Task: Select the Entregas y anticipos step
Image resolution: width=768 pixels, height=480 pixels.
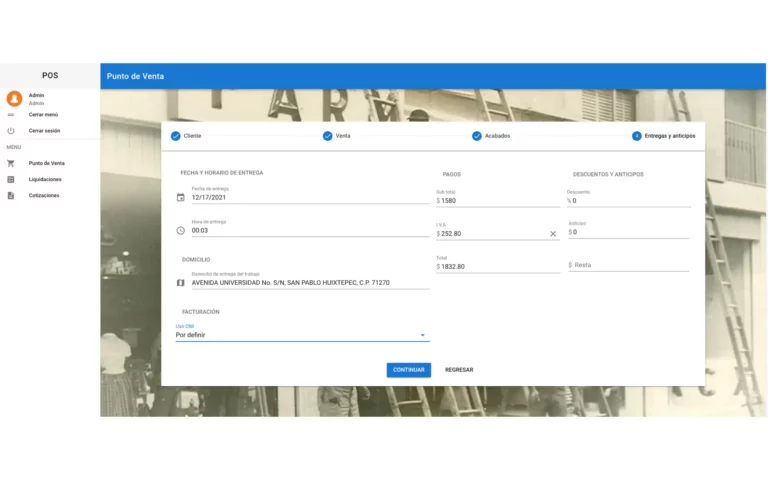Action: 663,136
